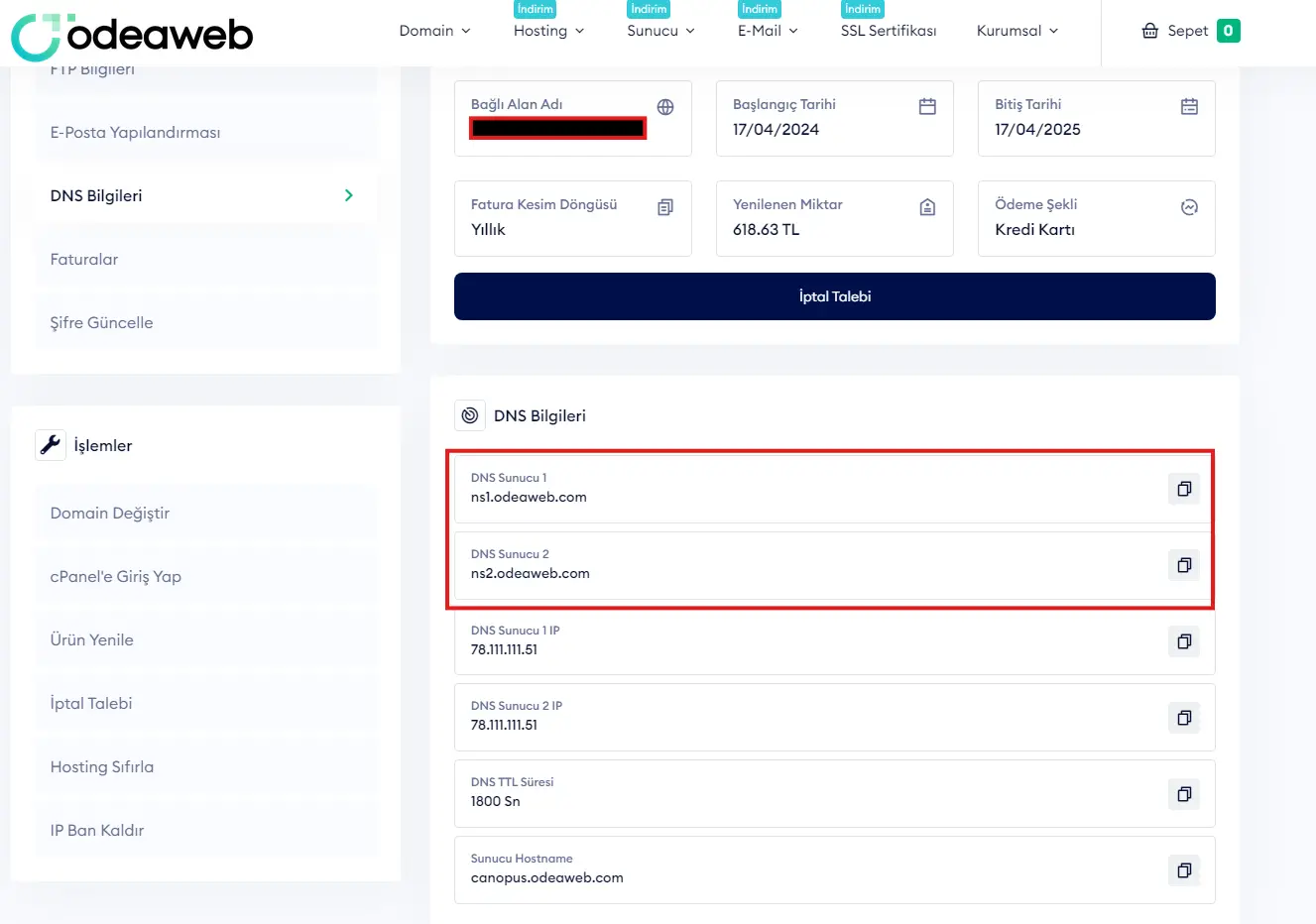Image resolution: width=1316 pixels, height=924 pixels.
Task: Click cPanel'e Giriş Yap
Action: (x=206, y=577)
